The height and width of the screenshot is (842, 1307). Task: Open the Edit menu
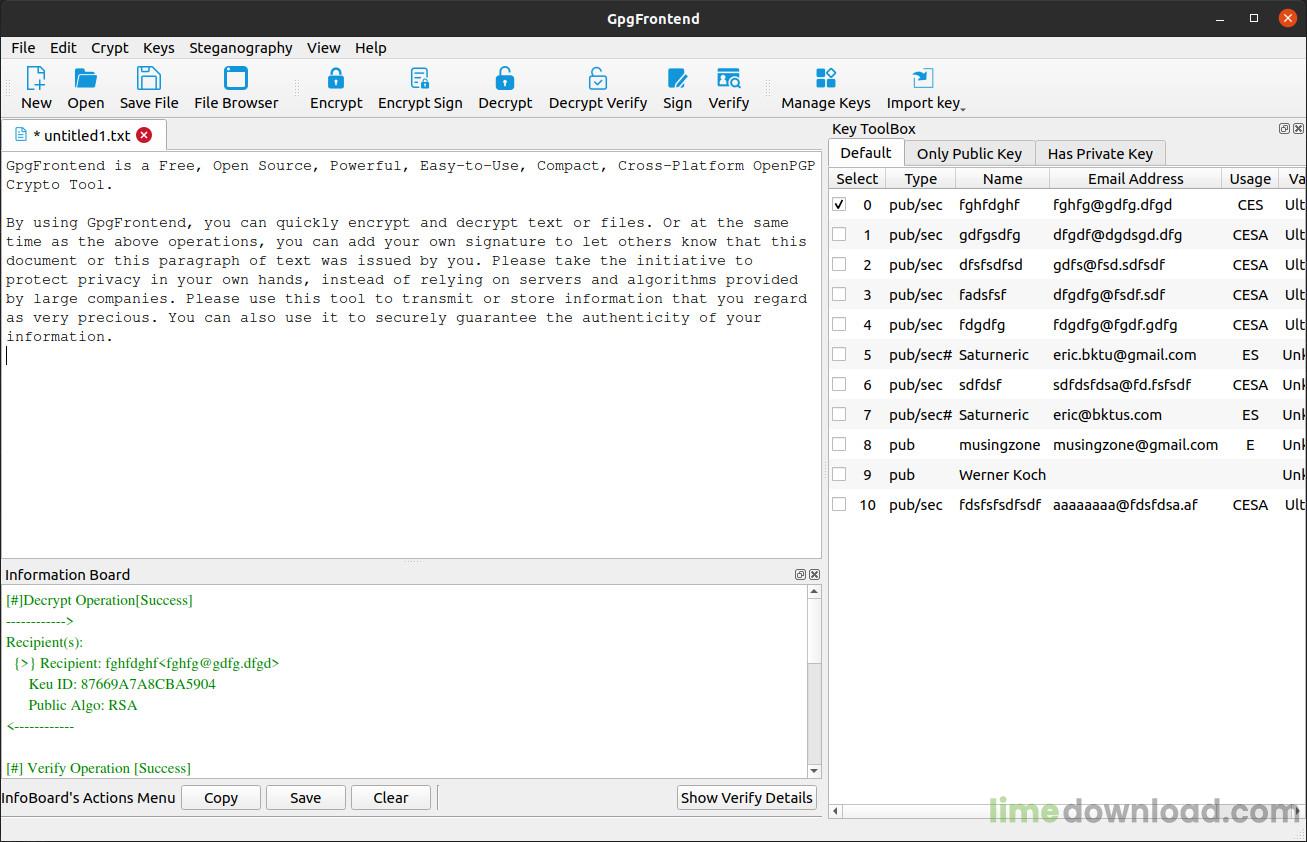tap(63, 47)
